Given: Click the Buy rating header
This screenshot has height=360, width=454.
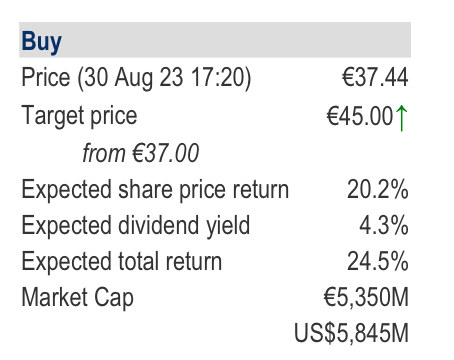Looking at the screenshot, I should click(x=42, y=42).
